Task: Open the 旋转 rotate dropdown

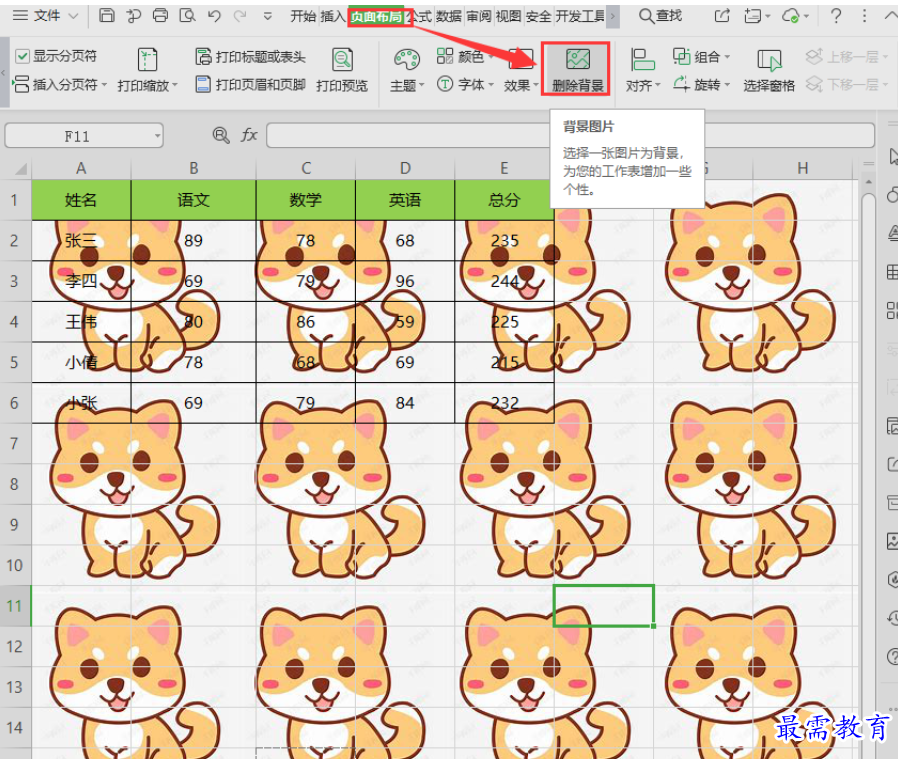Action: pyautogui.click(x=701, y=85)
